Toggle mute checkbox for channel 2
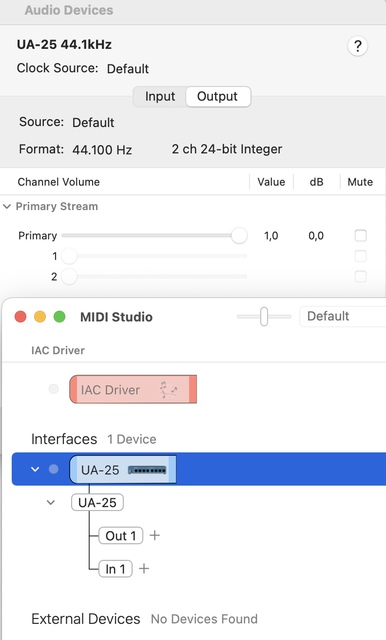This screenshot has width=386, height=640. pos(360,276)
